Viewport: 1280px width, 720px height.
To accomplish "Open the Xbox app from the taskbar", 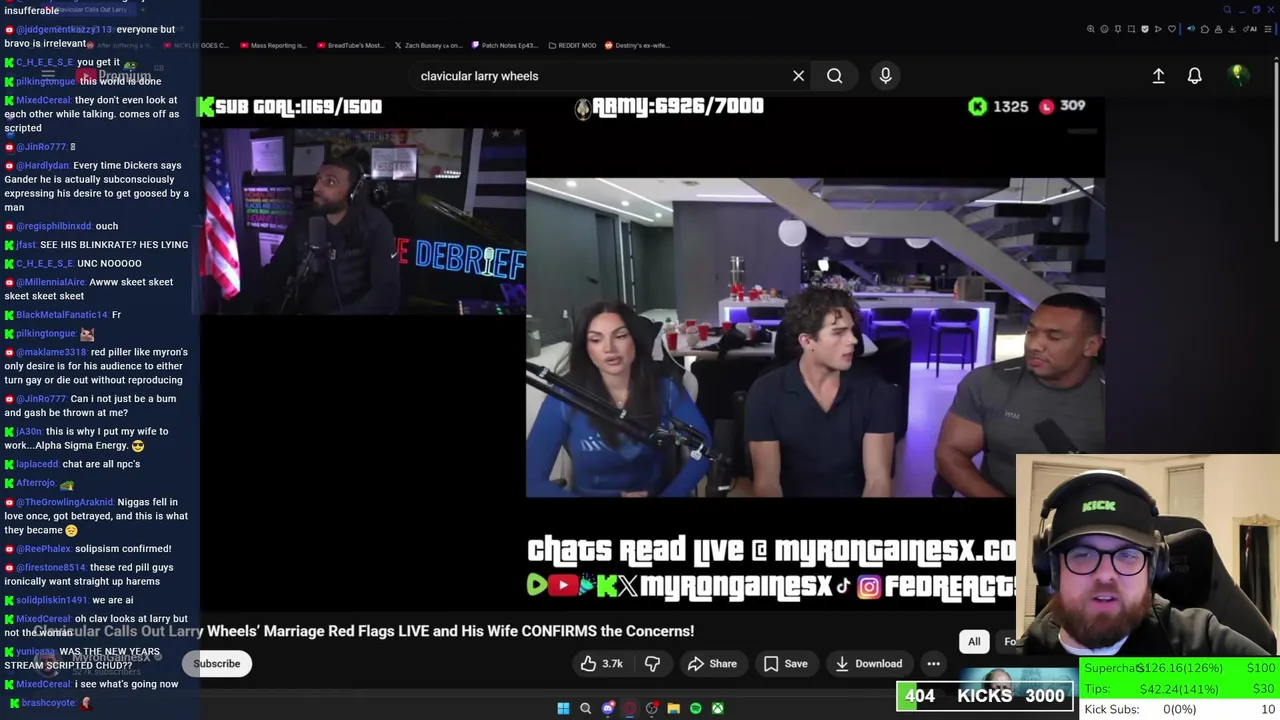I will tap(717, 708).
